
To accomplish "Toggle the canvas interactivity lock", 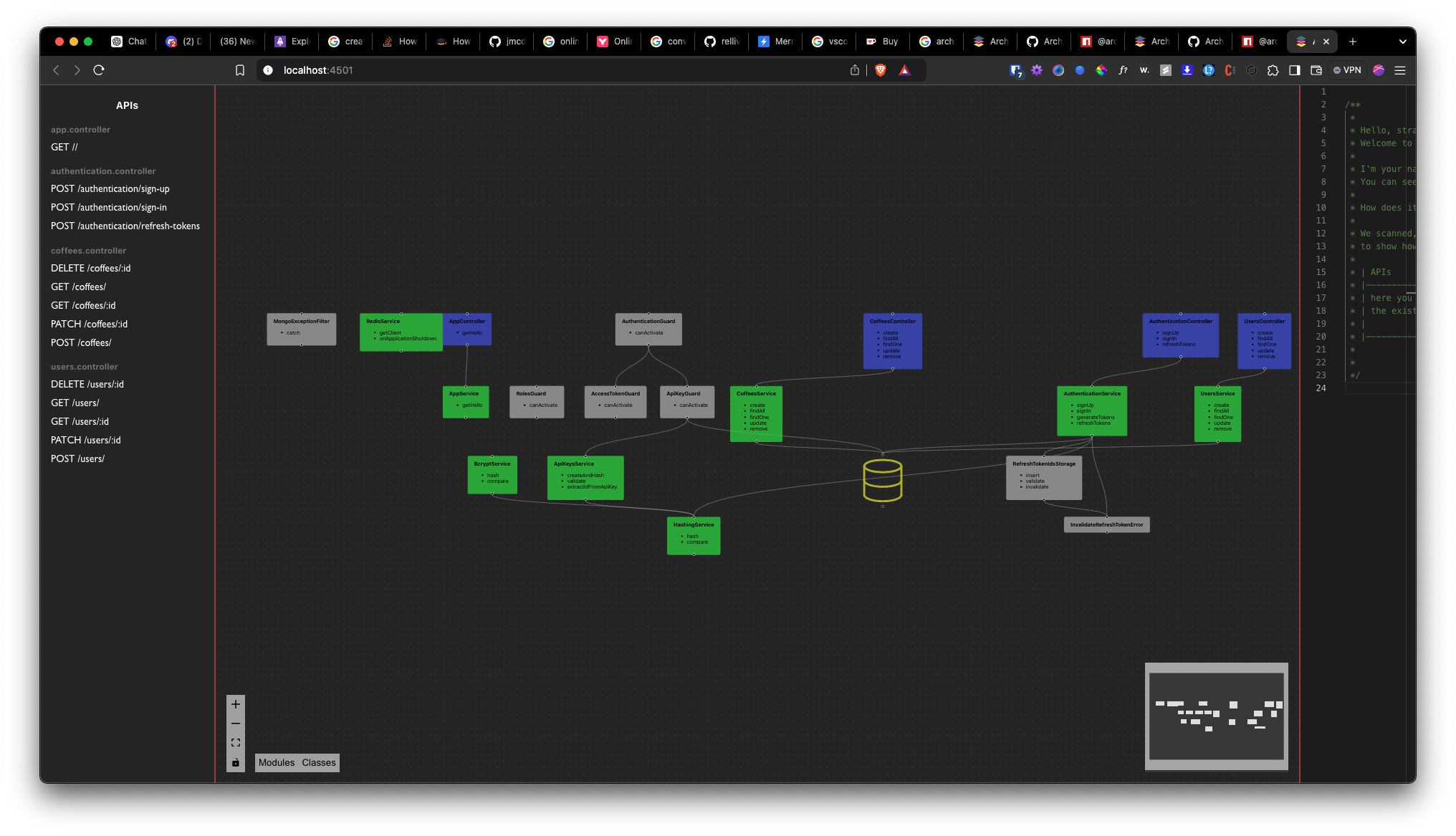I will coord(236,763).
